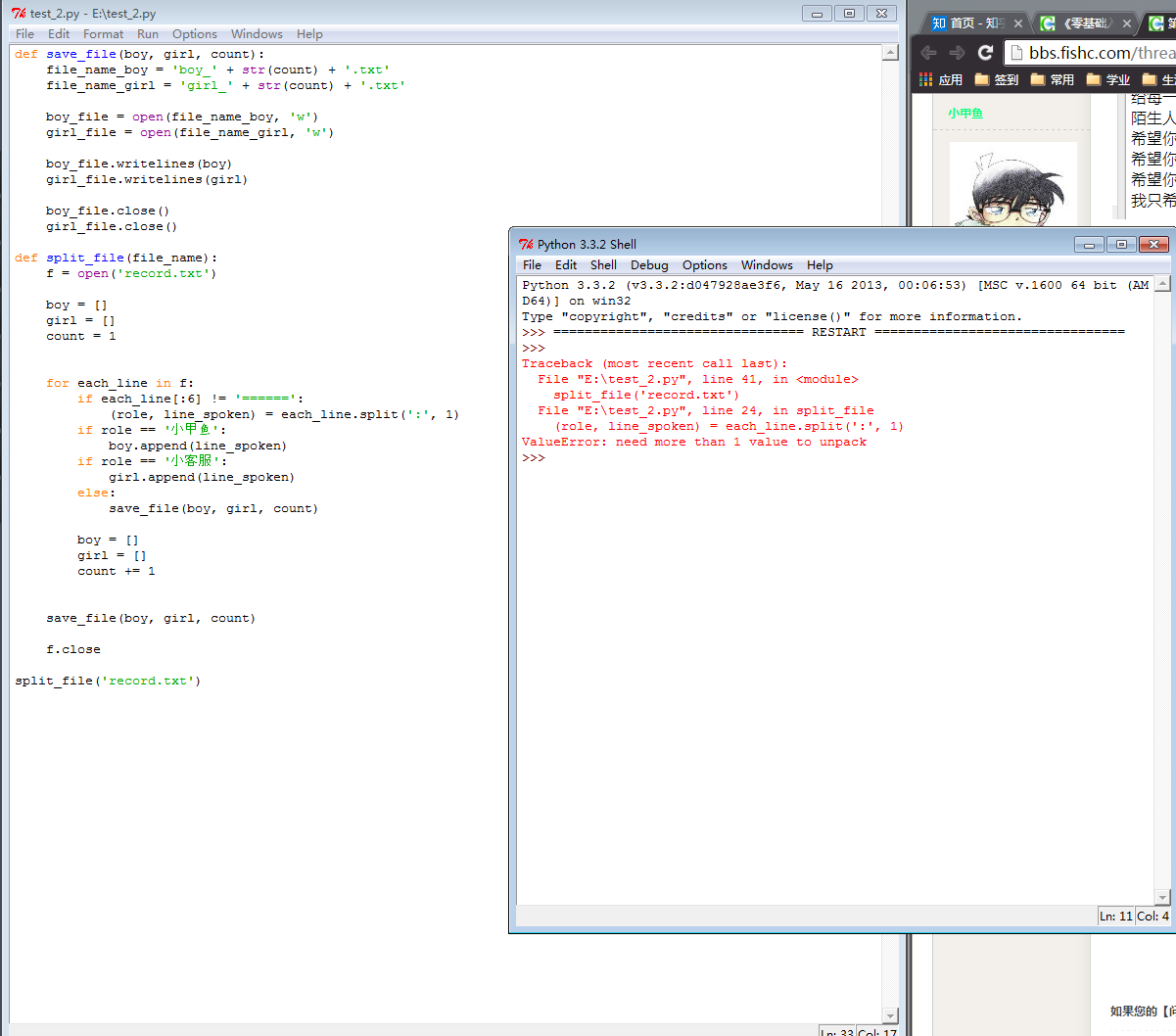The width and height of the screenshot is (1176, 1036).
Task: Click the 小甲鱼 username link
Action: [x=965, y=114]
